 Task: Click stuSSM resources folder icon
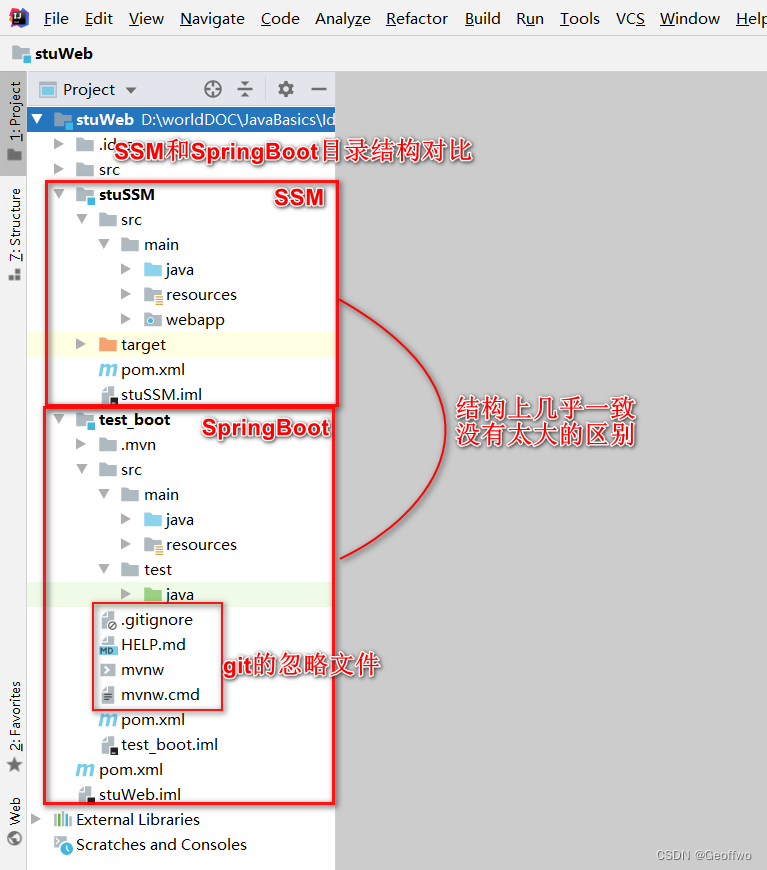153,295
